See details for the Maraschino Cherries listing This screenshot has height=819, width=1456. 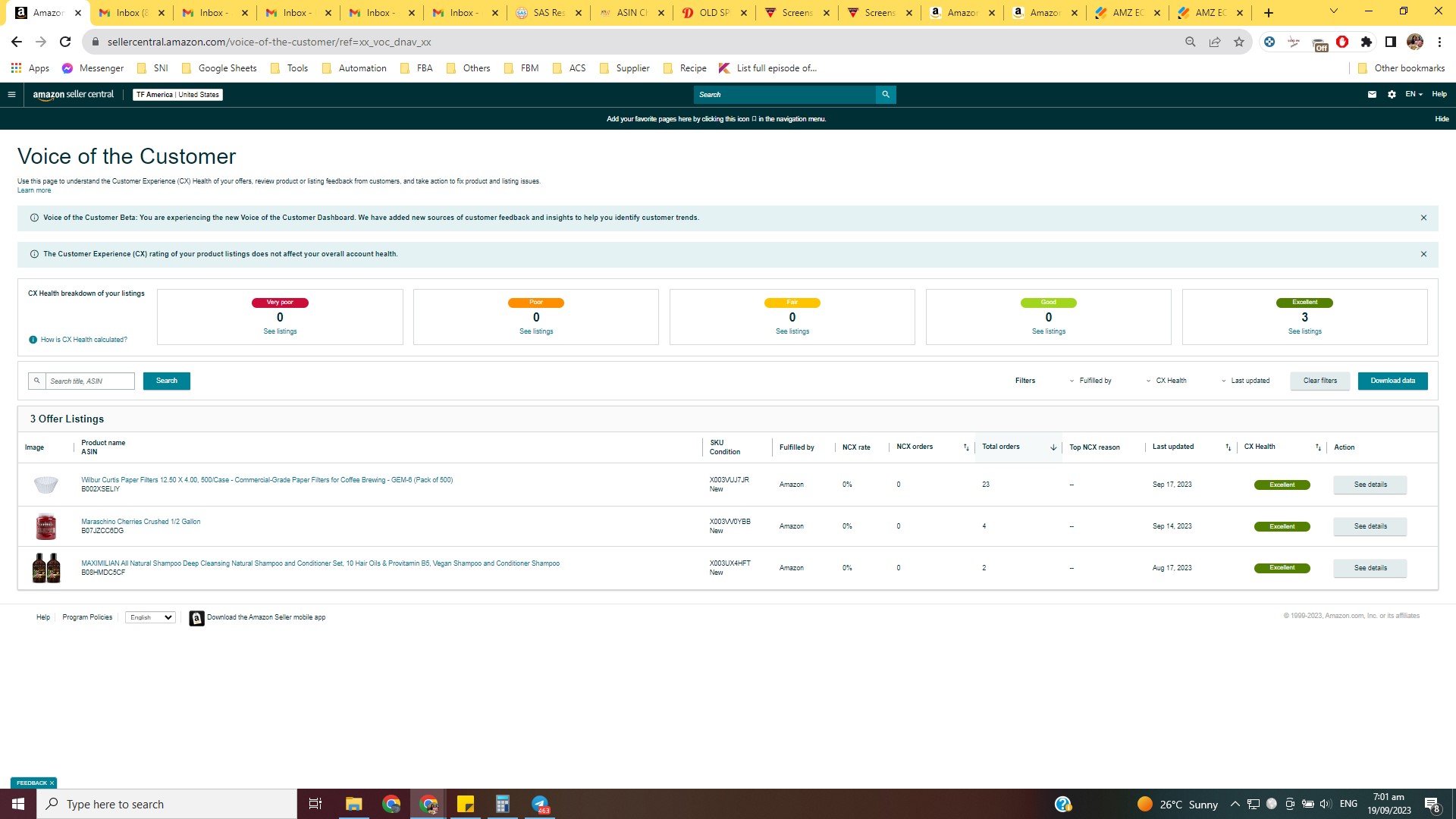[1370, 526]
